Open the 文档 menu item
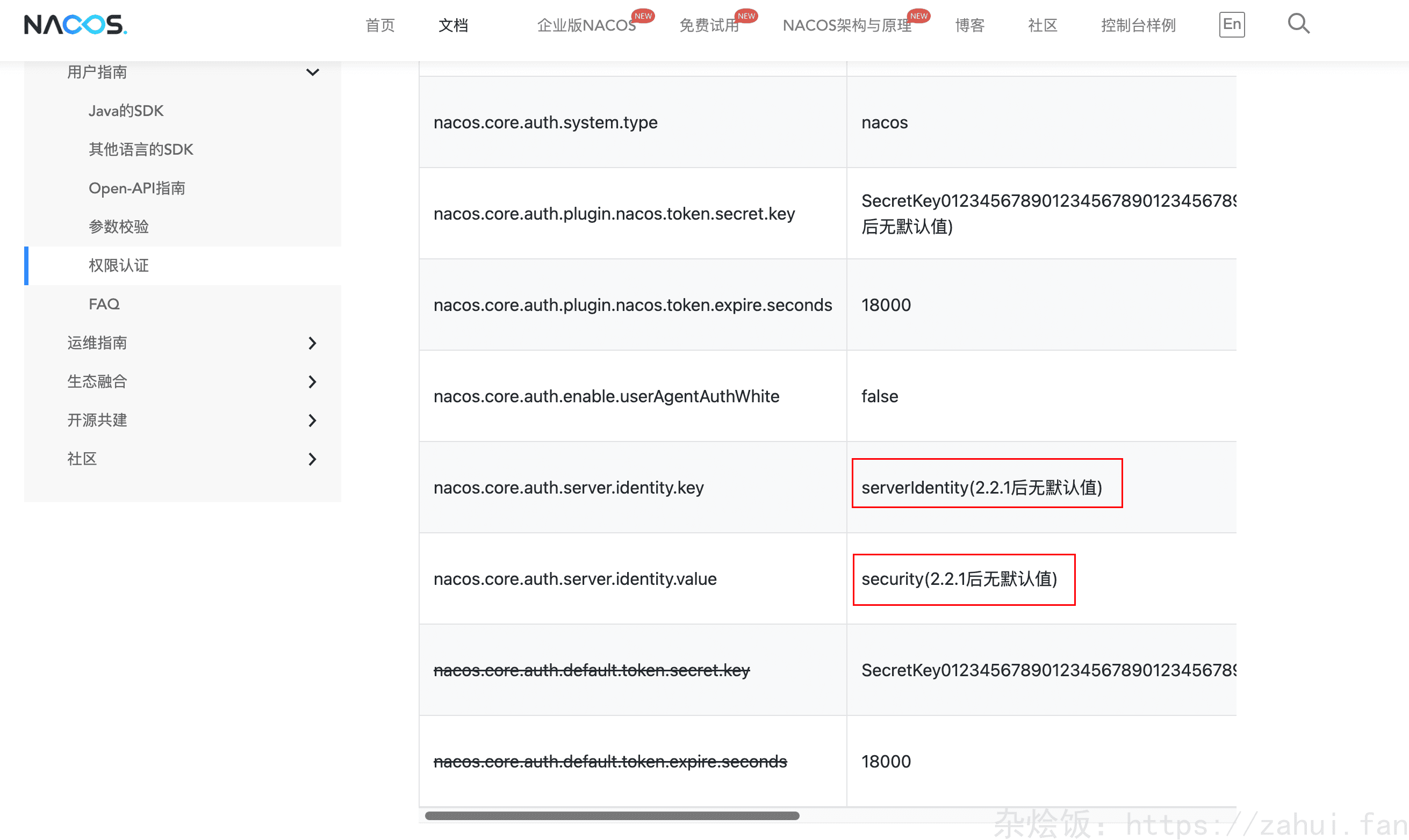Image resolution: width=1409 pixels, height=840 pixels. click(453, 25)
